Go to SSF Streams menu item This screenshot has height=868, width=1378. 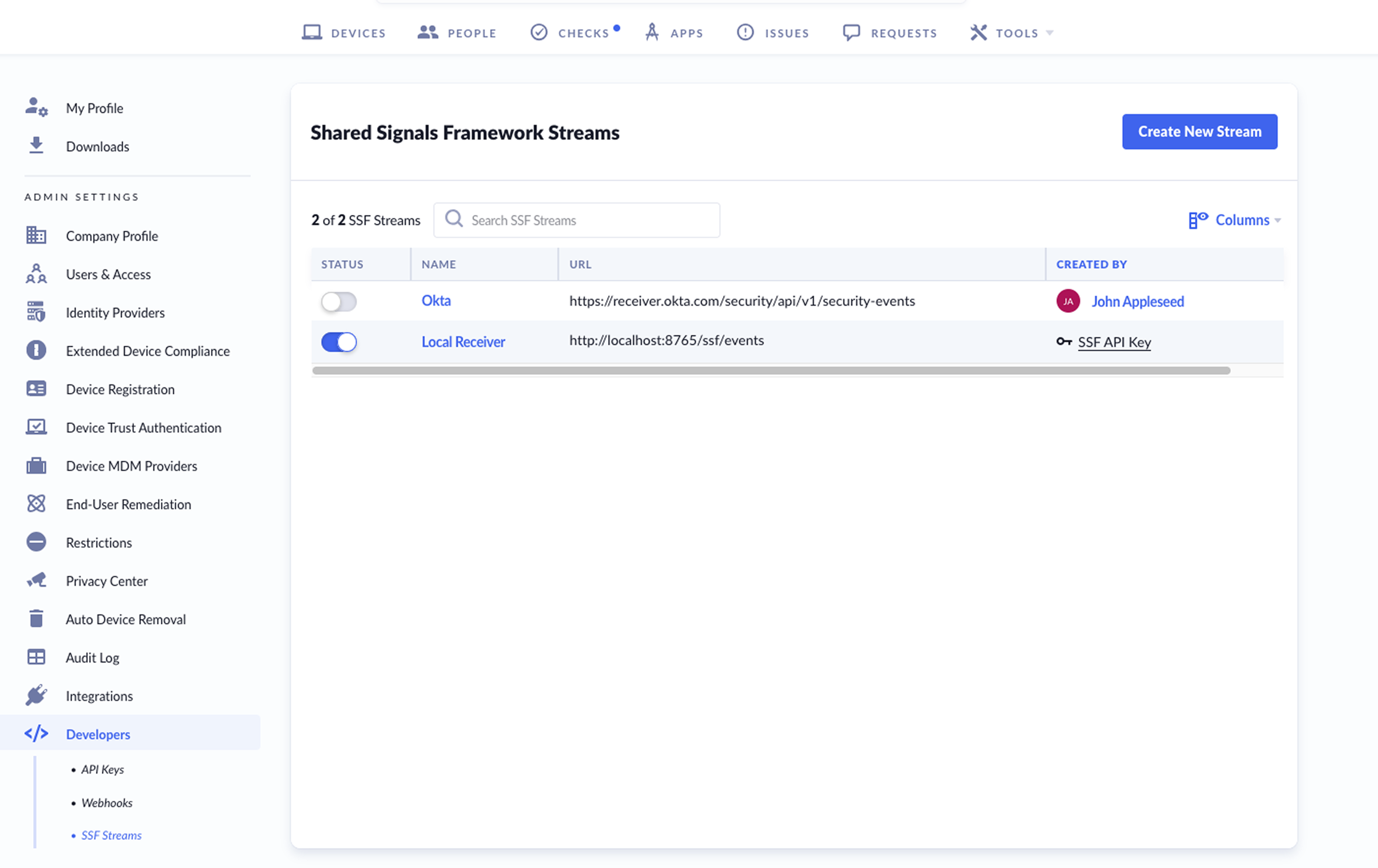111,835
